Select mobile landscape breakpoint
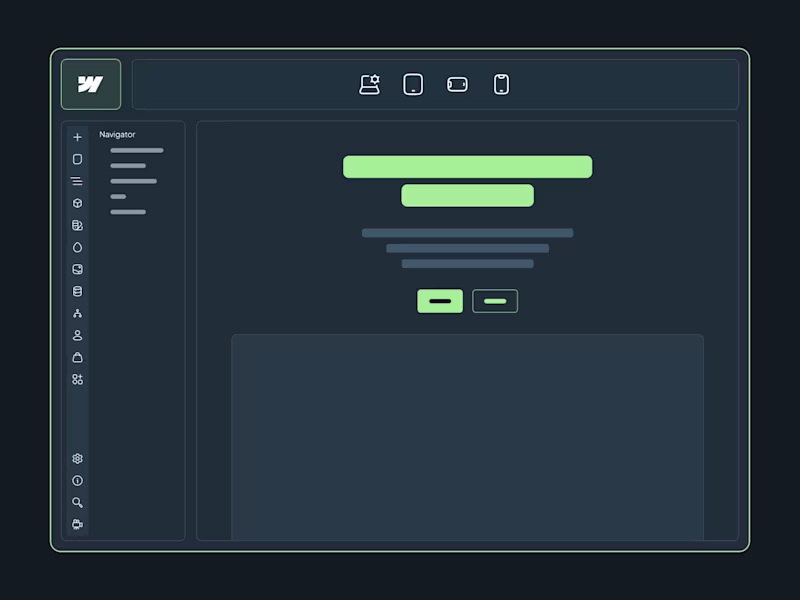Viewport: 800px width, 600px height. pyautogui.click(x=457, y=85)
